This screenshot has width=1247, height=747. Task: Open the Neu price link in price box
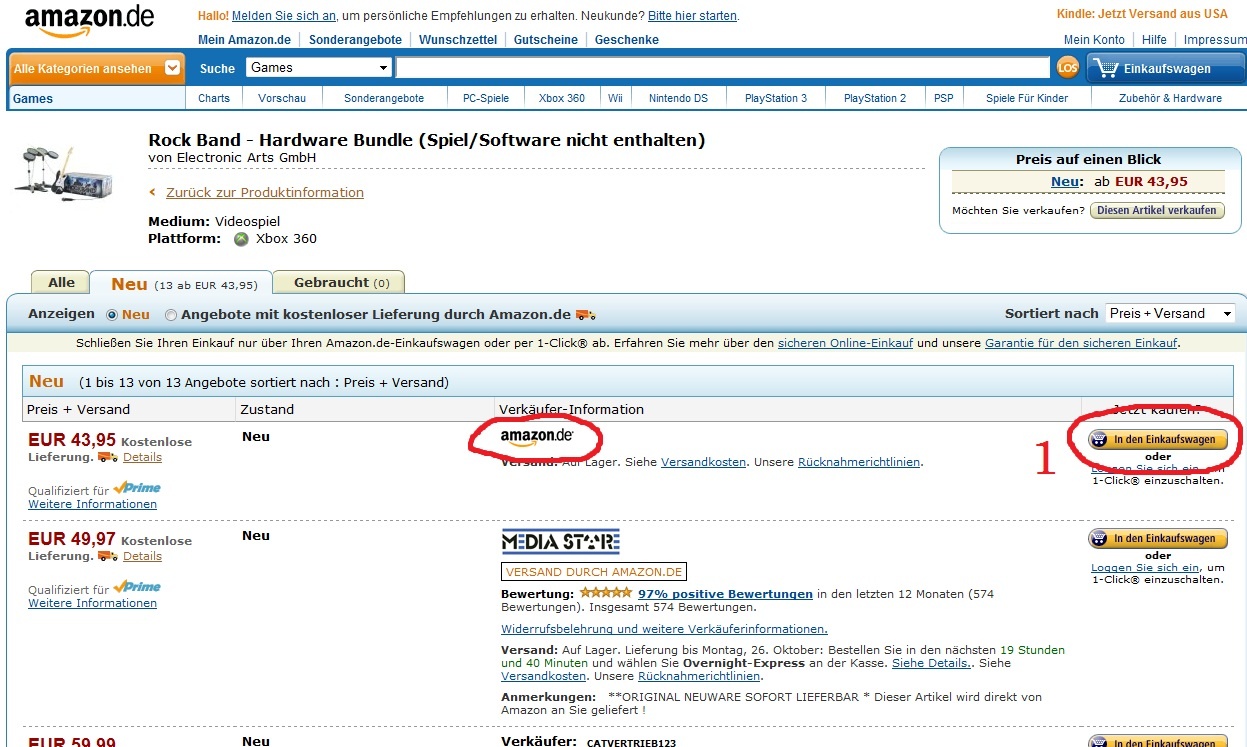[x=1064, y=181]
